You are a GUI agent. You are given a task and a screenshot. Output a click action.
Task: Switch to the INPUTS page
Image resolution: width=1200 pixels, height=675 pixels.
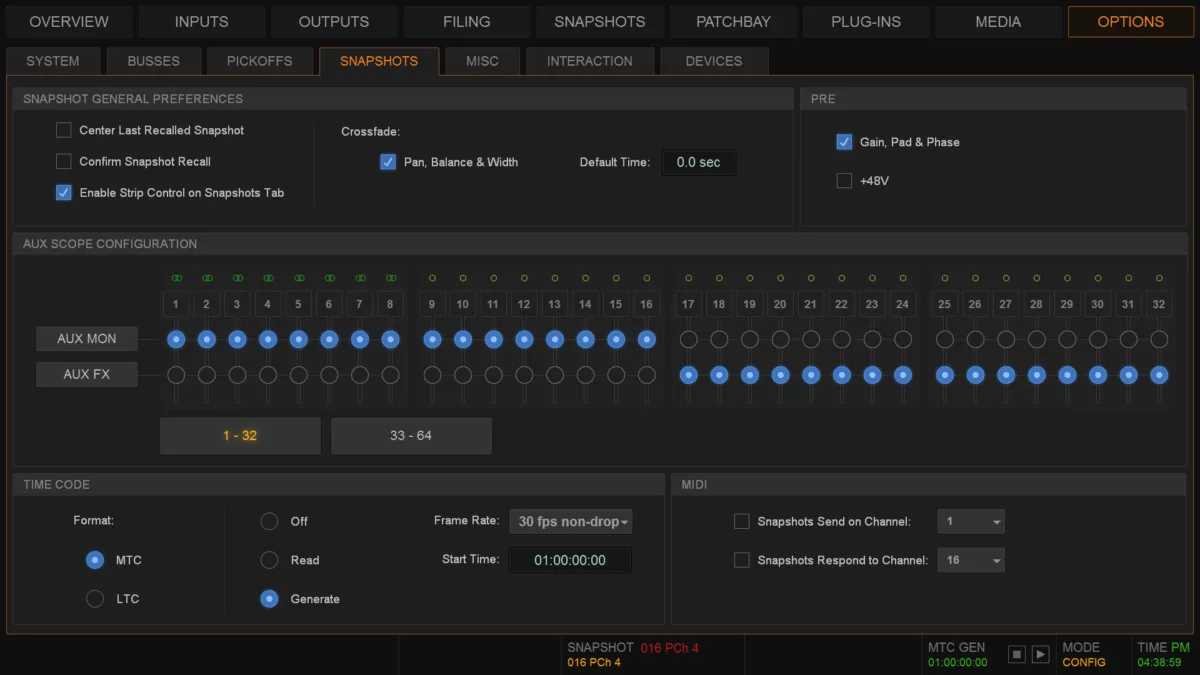tap(202, 21)
